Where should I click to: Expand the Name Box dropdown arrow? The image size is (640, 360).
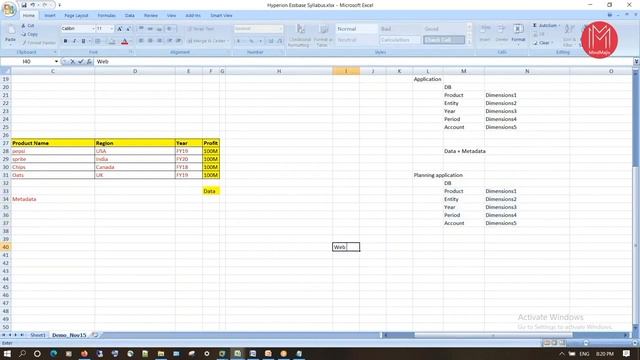[56, 62]
